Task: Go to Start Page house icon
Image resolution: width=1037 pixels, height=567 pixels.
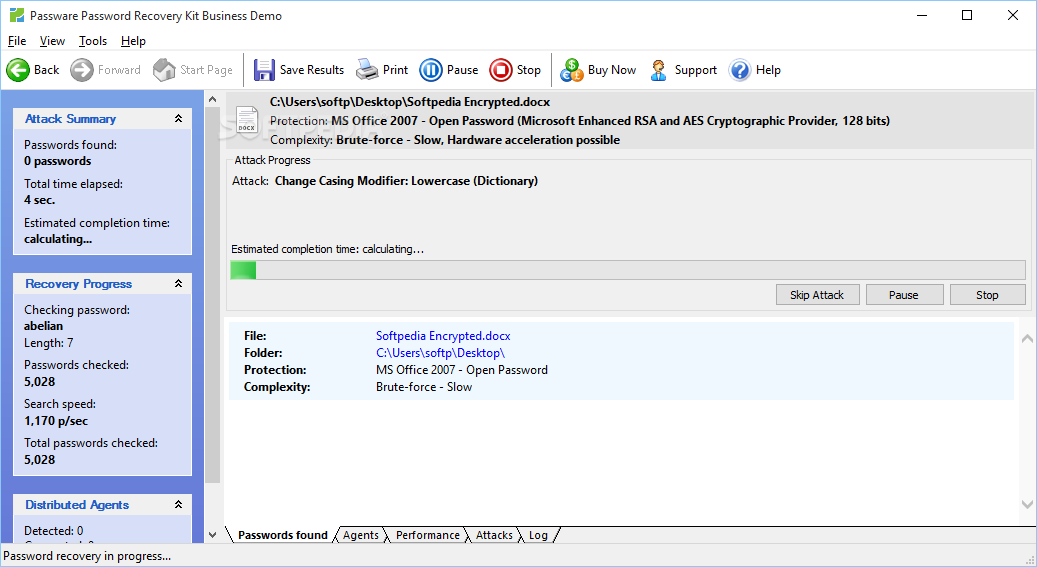Action: (164, 69)
